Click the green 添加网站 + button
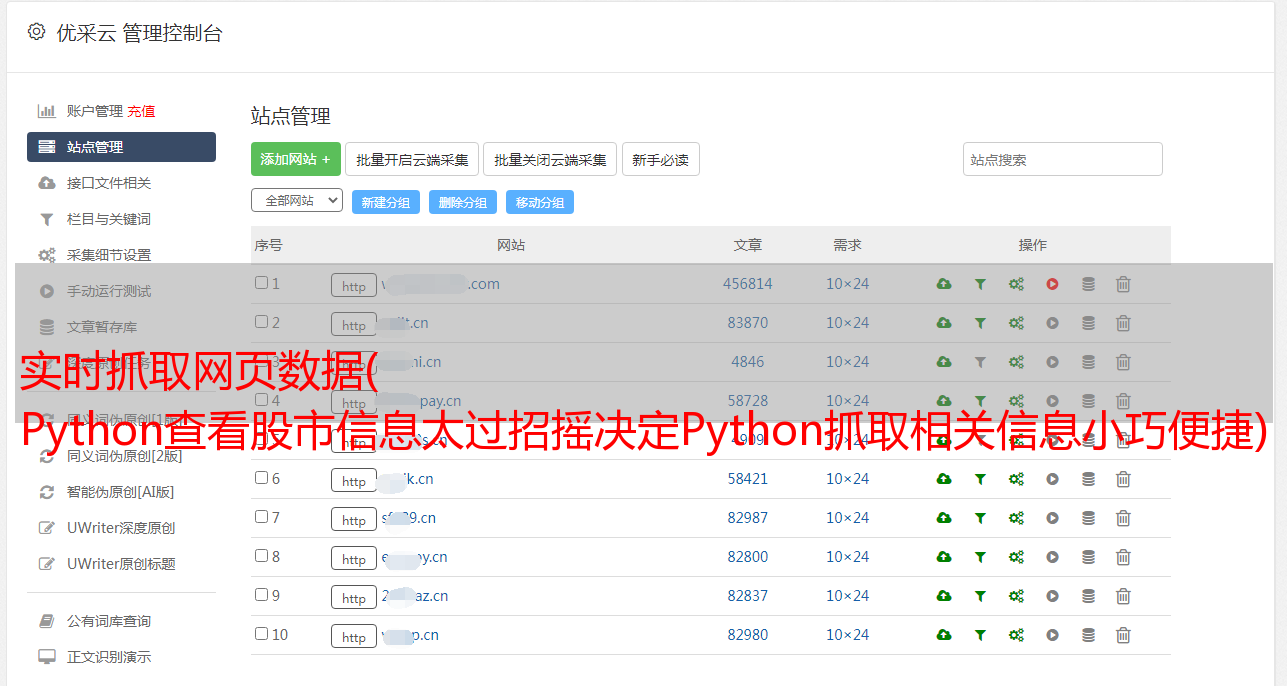 tap(296, 159)
